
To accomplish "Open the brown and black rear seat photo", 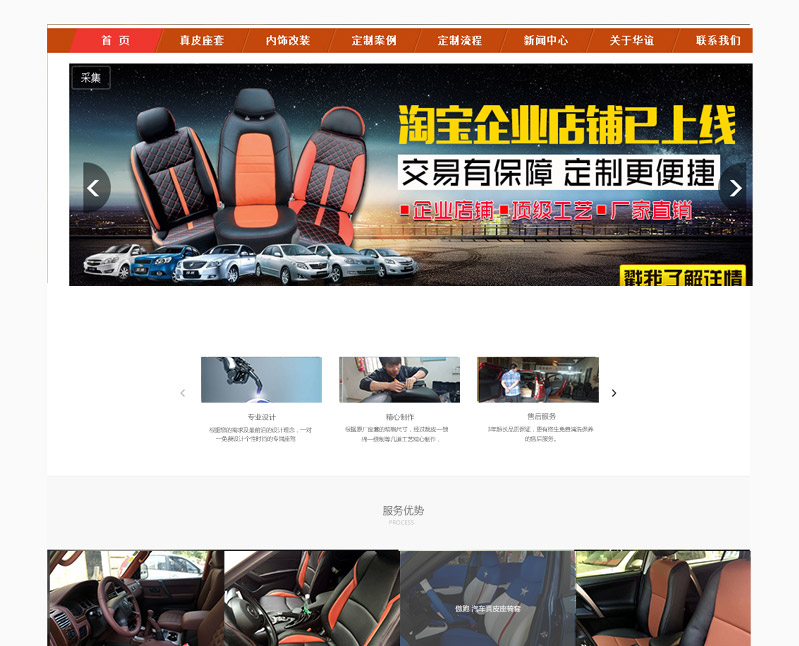I will tap(662, 598).
